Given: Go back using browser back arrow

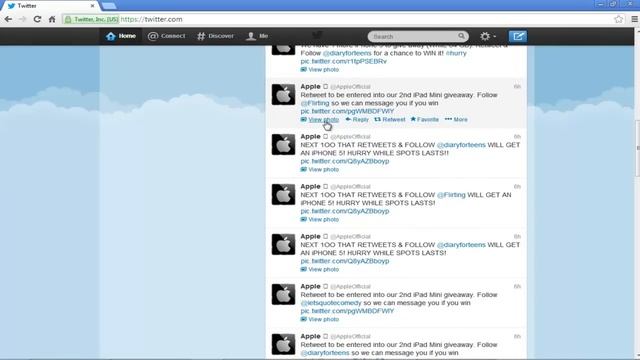Looking at the screenshot, I should [8, 19].
